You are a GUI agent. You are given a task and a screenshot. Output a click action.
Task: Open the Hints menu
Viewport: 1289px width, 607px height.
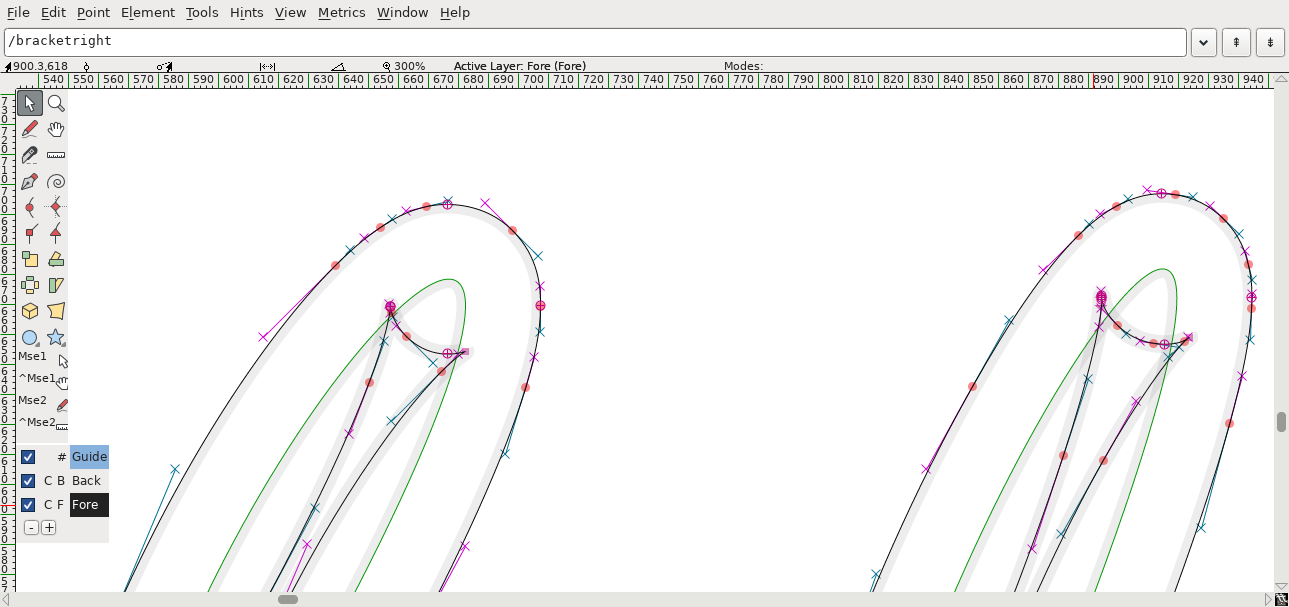coord(246,12)
